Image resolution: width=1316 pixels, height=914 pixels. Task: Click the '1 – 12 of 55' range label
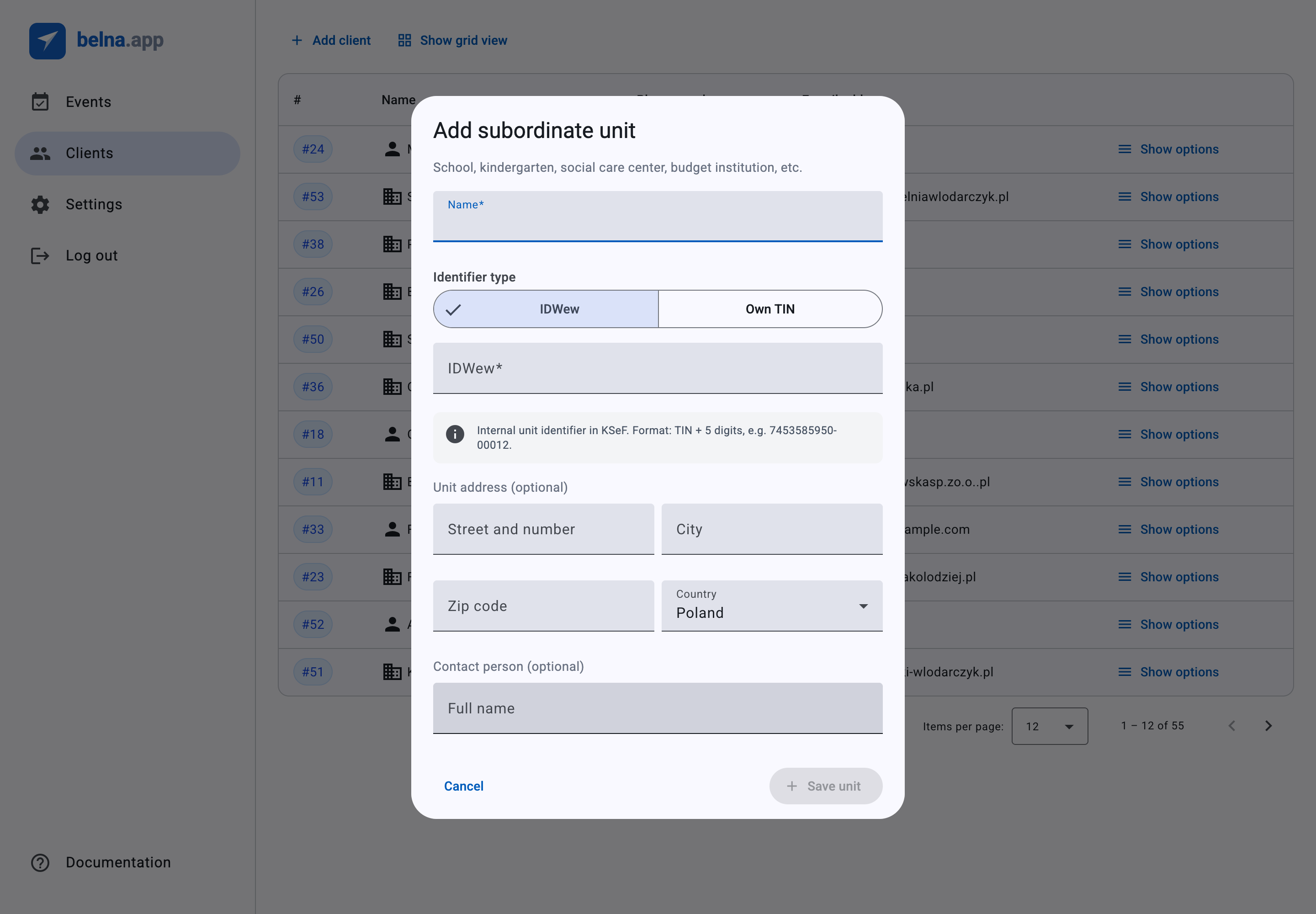1152,726
